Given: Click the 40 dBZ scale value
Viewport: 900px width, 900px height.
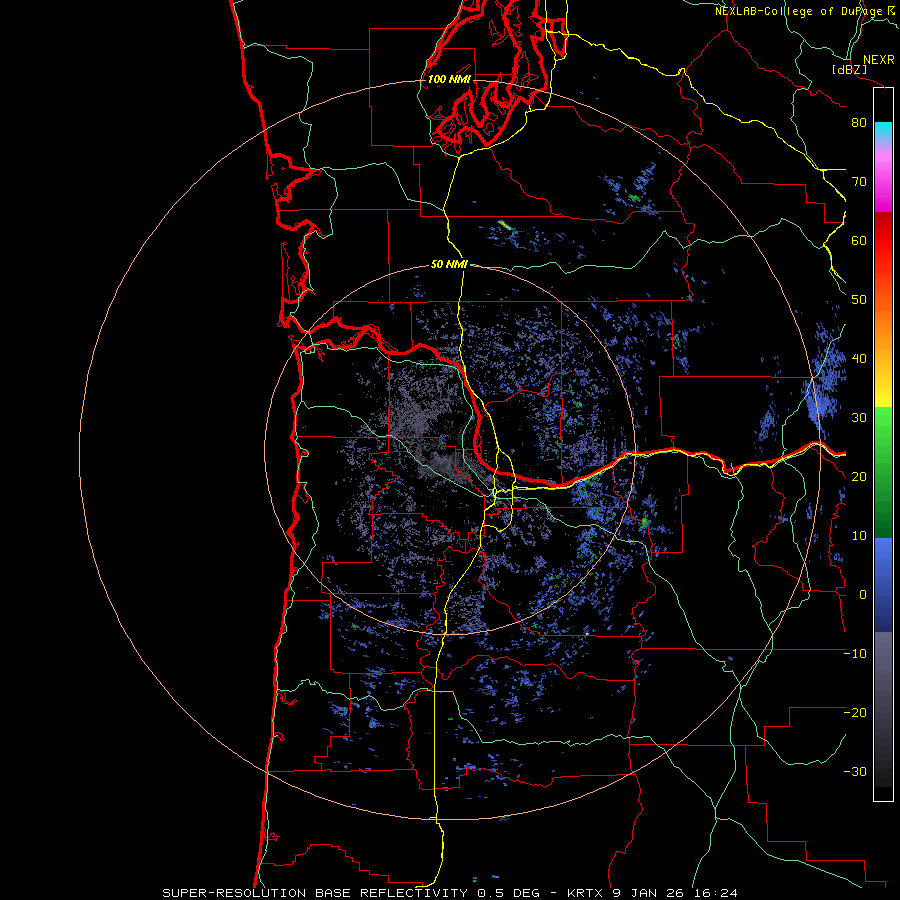Looking at the screenshot, I should pos(859,359).
